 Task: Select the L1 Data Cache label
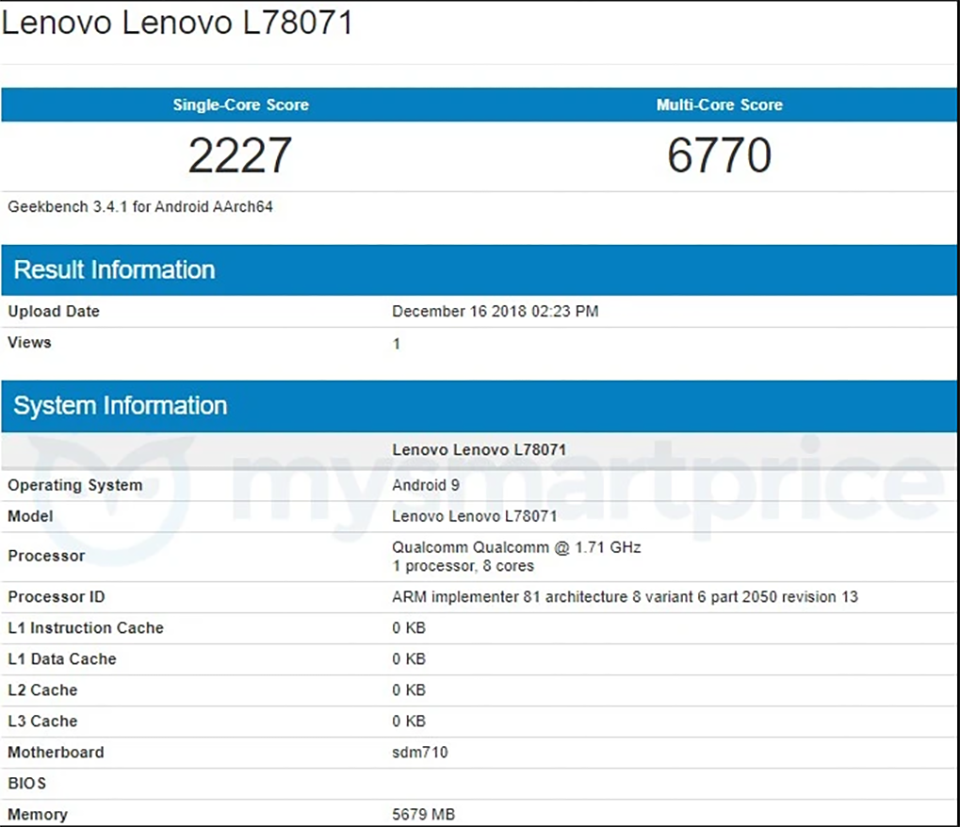point(62,659)
